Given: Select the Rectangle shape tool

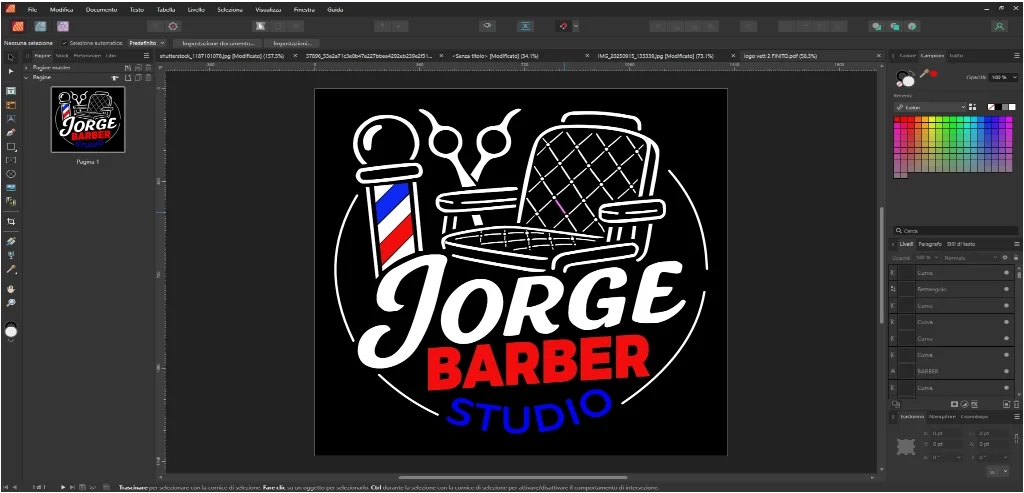Looking at the screenshot, I should click(11, 146).
